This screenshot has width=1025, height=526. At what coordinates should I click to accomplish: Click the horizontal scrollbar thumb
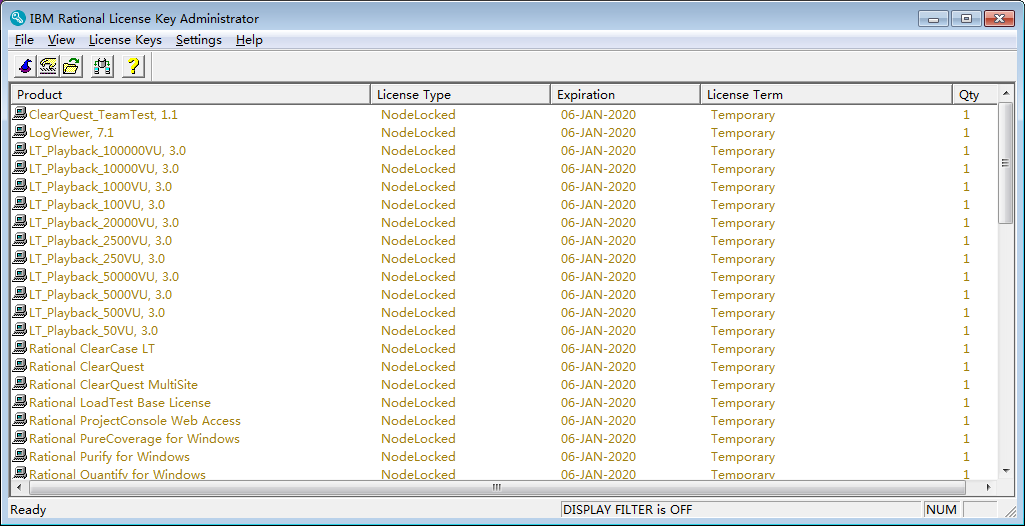[497, 487]
